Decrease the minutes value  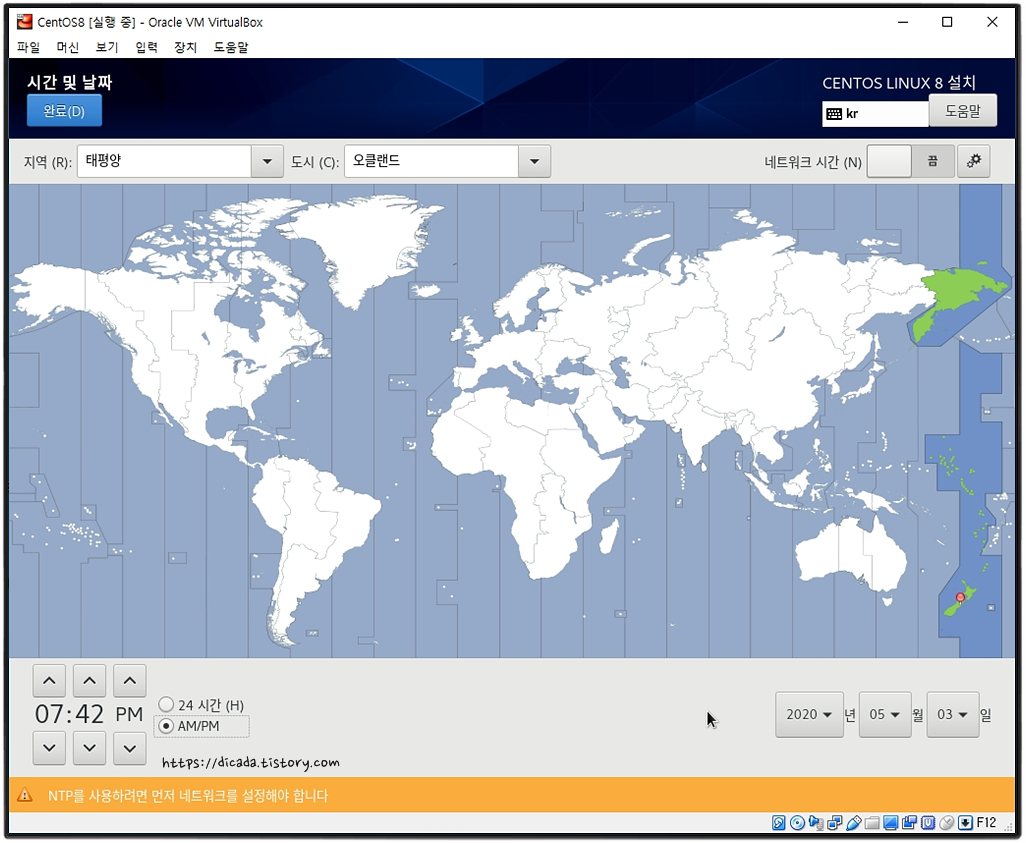click(x=90, y=748)
